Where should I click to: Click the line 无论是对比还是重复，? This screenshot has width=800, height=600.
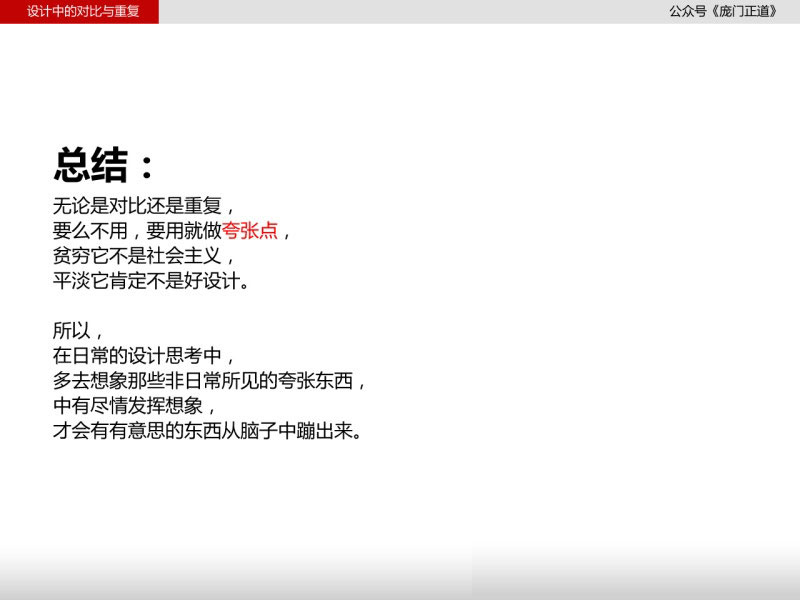pos(144,206)
